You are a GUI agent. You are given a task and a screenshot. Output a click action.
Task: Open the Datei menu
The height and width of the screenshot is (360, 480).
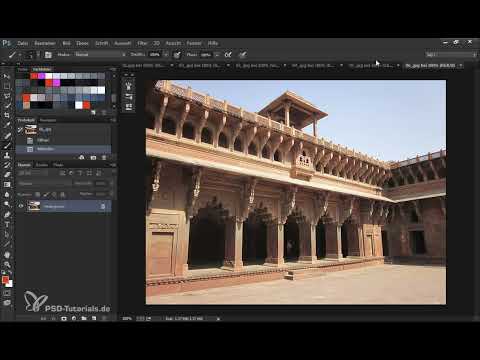(22, 43)
